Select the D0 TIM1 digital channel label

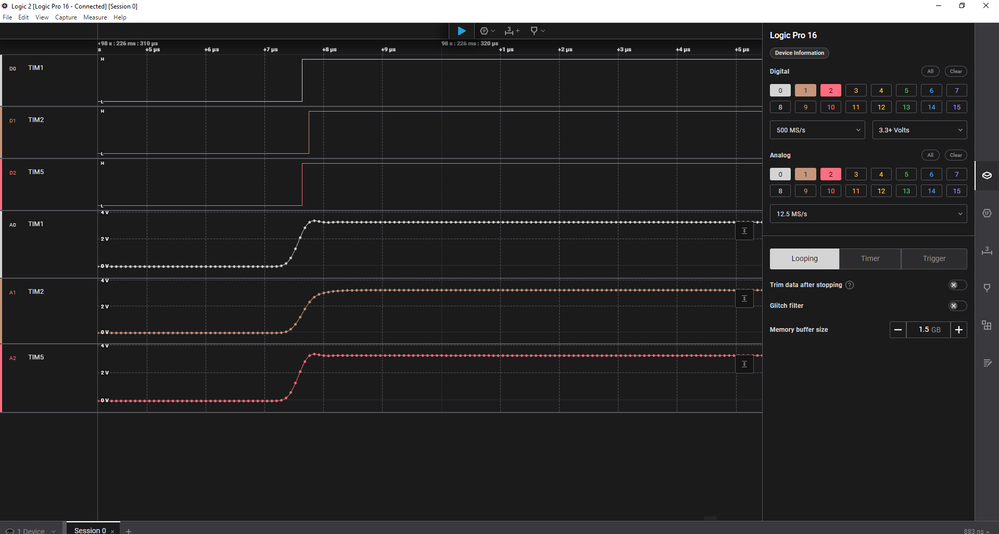pyautogui.click(x=36, y=68)
